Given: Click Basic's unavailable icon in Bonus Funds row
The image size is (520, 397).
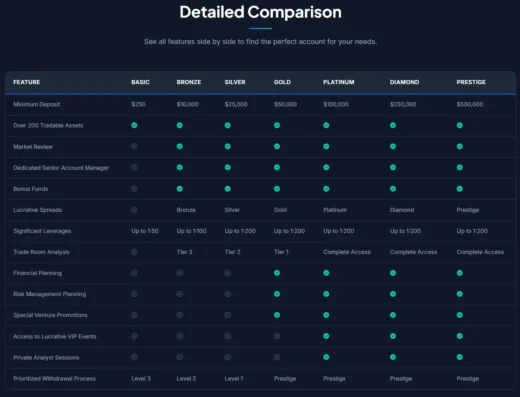Looking at the screenshot, I should pos(134,189).
